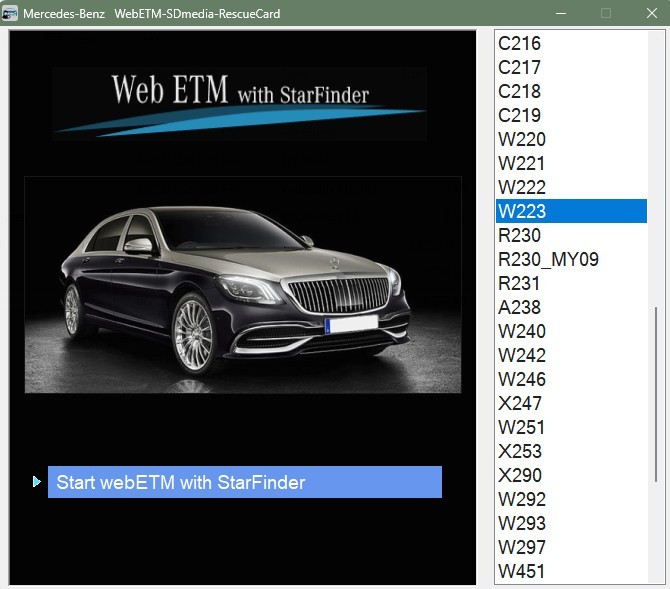The width and height of the screenshot is (670, 589).
Task: Select W246 from the vehicle list
Action: 522,379
